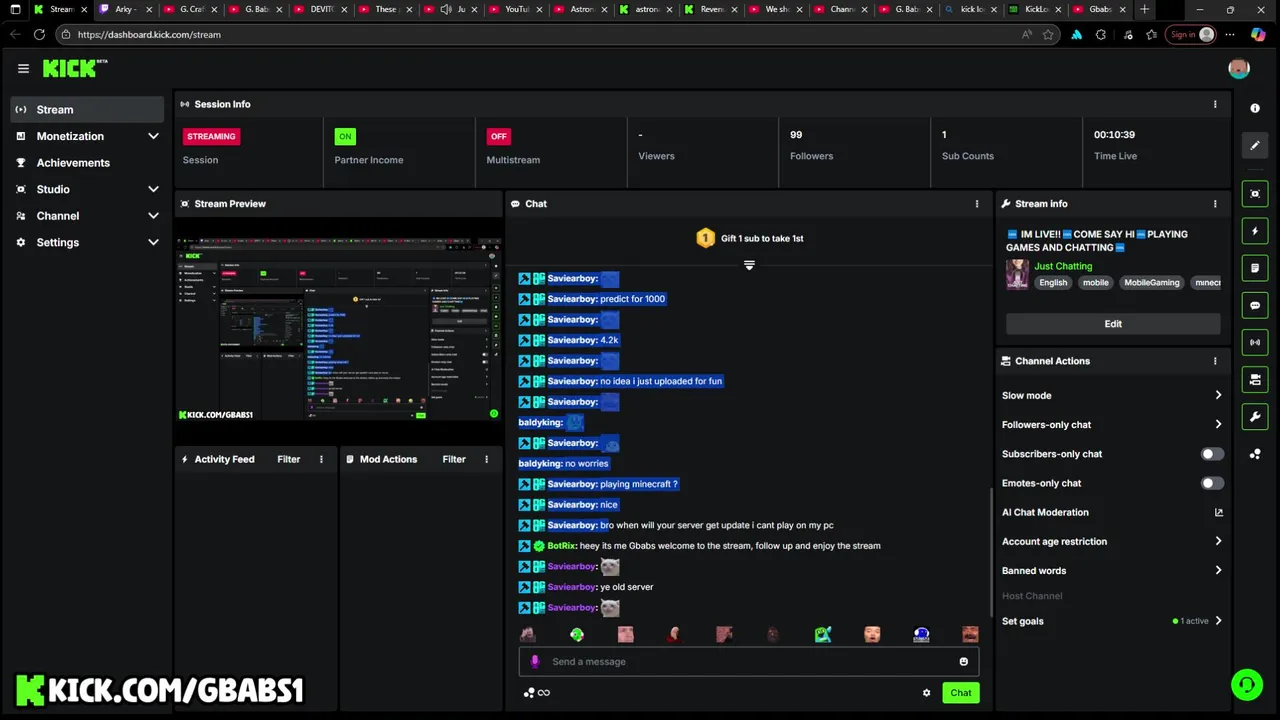Click the three-dots icon at sidebar bottom
Screen dimensions: 1280x720
(1255, 454)
